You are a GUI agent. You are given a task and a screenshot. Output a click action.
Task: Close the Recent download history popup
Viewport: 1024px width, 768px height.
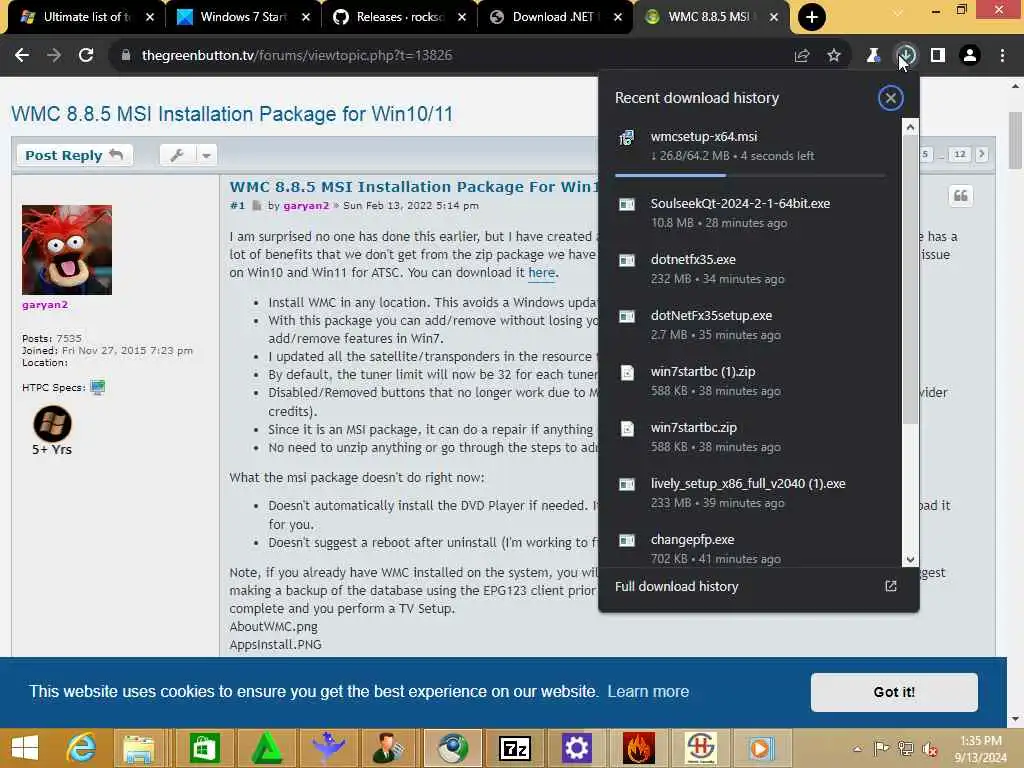[890, 98]
